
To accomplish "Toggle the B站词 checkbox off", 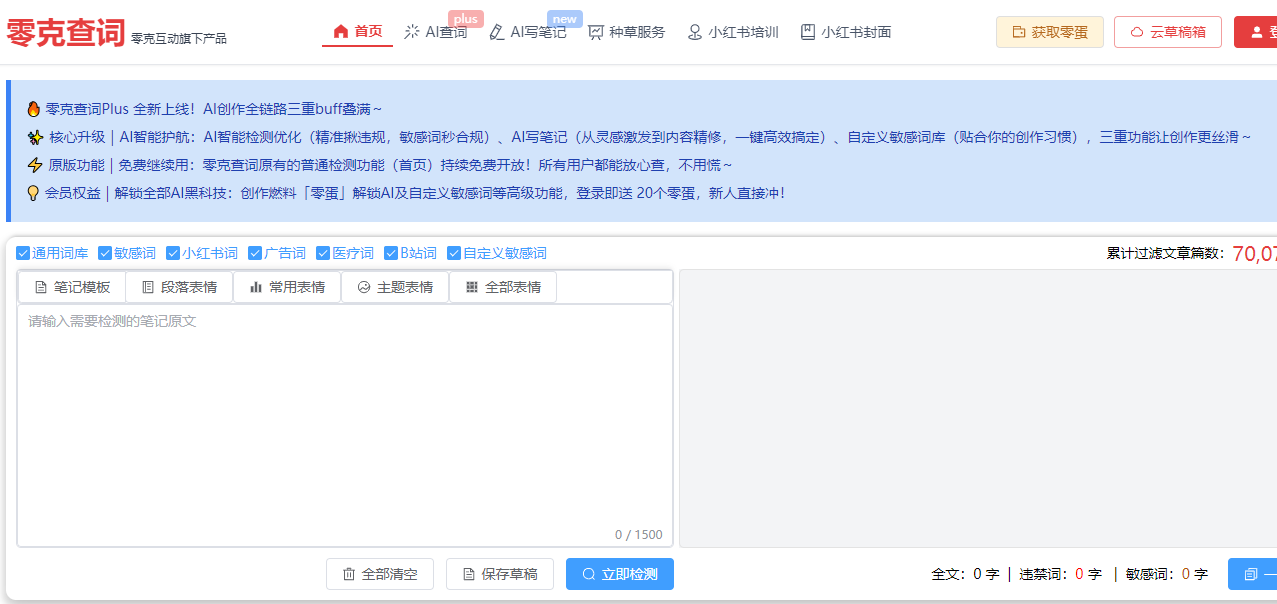I will pos(390,253).
